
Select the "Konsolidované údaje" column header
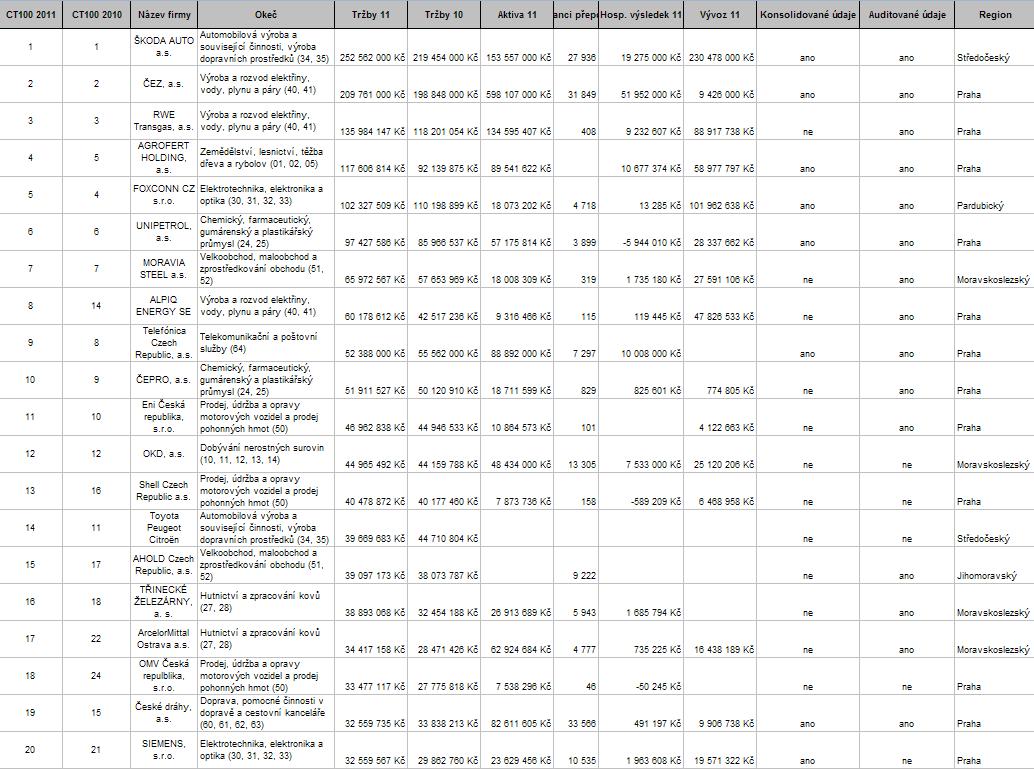[x=807, y=15]
